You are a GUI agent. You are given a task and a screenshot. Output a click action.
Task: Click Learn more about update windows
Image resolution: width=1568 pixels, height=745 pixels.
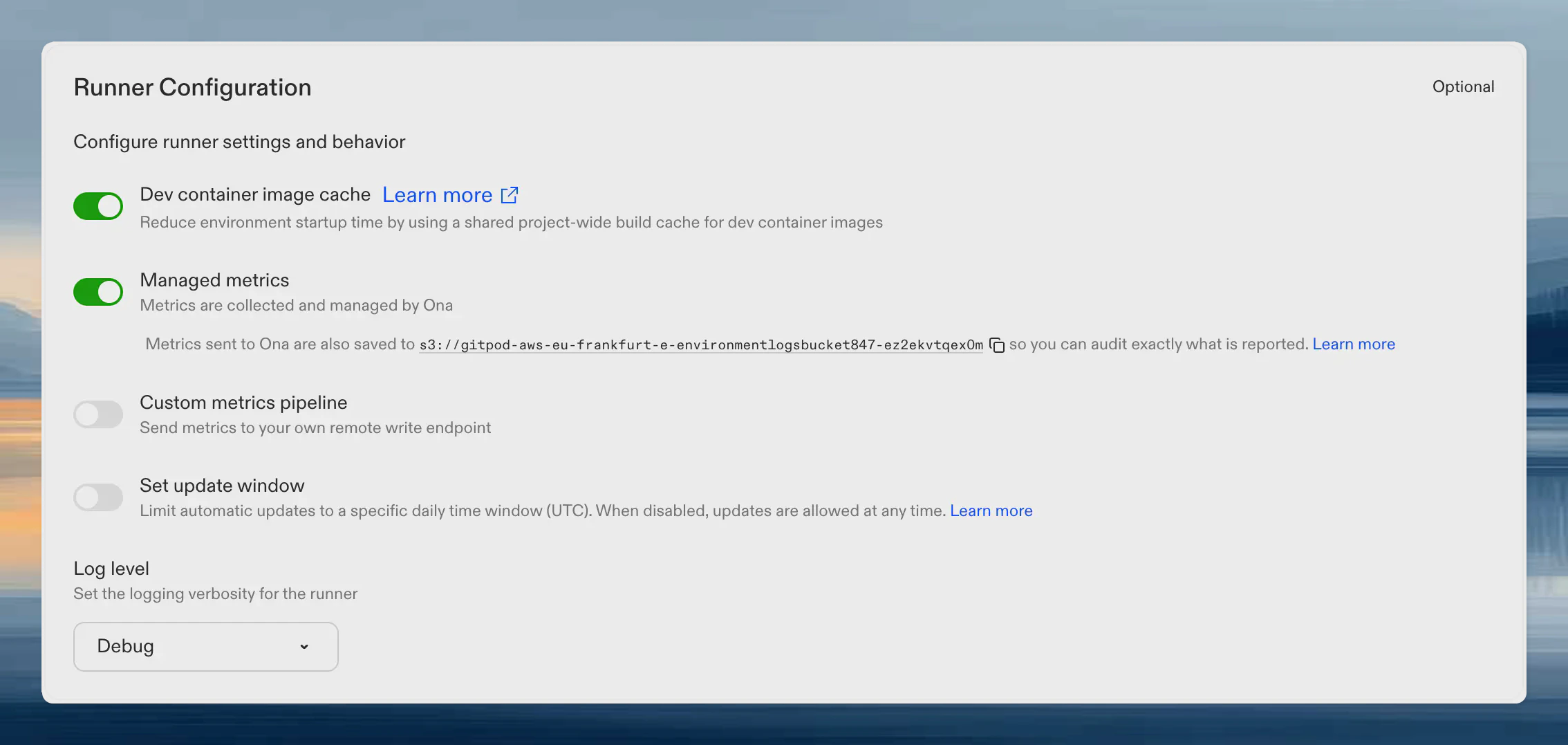[x=991, y=511]
